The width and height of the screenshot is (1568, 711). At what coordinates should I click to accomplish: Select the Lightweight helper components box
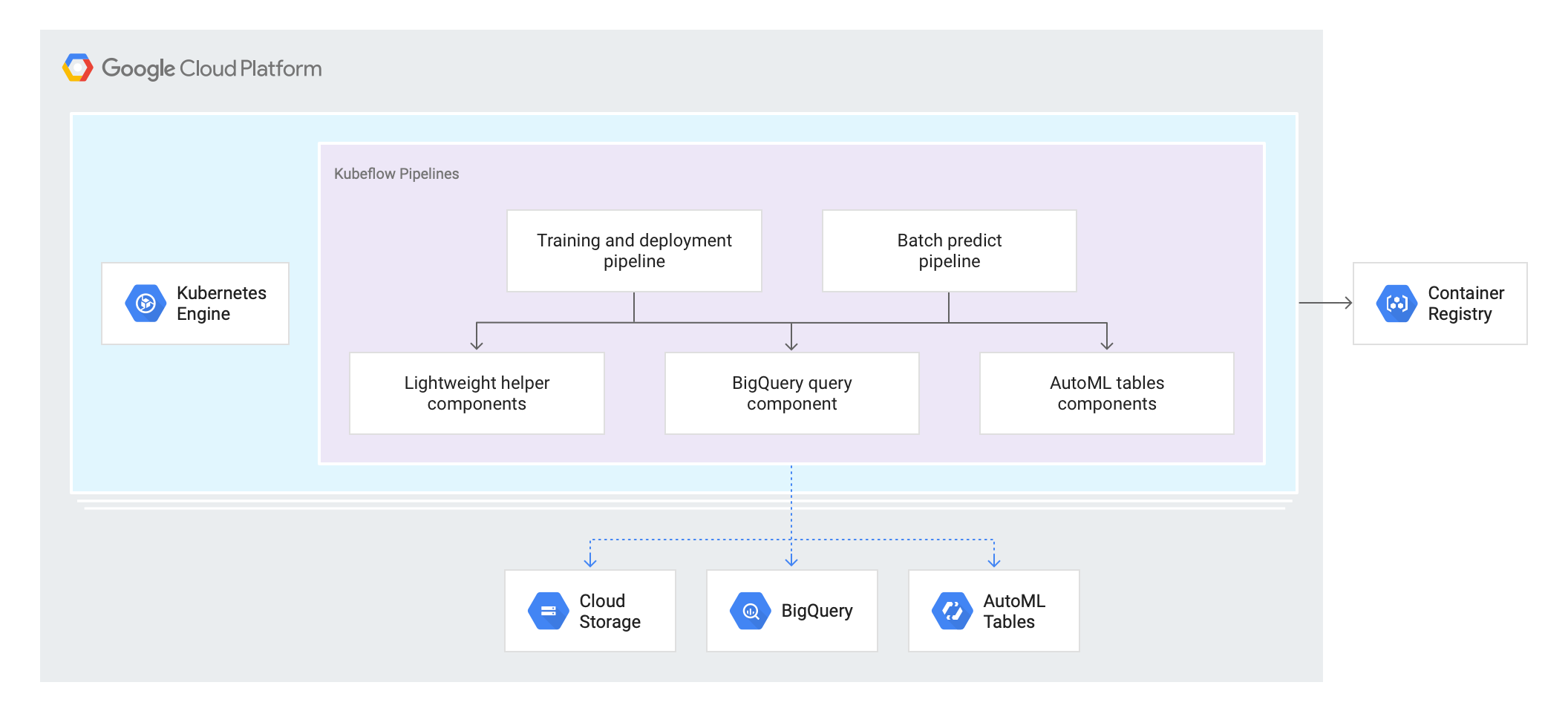click(477, 393)
